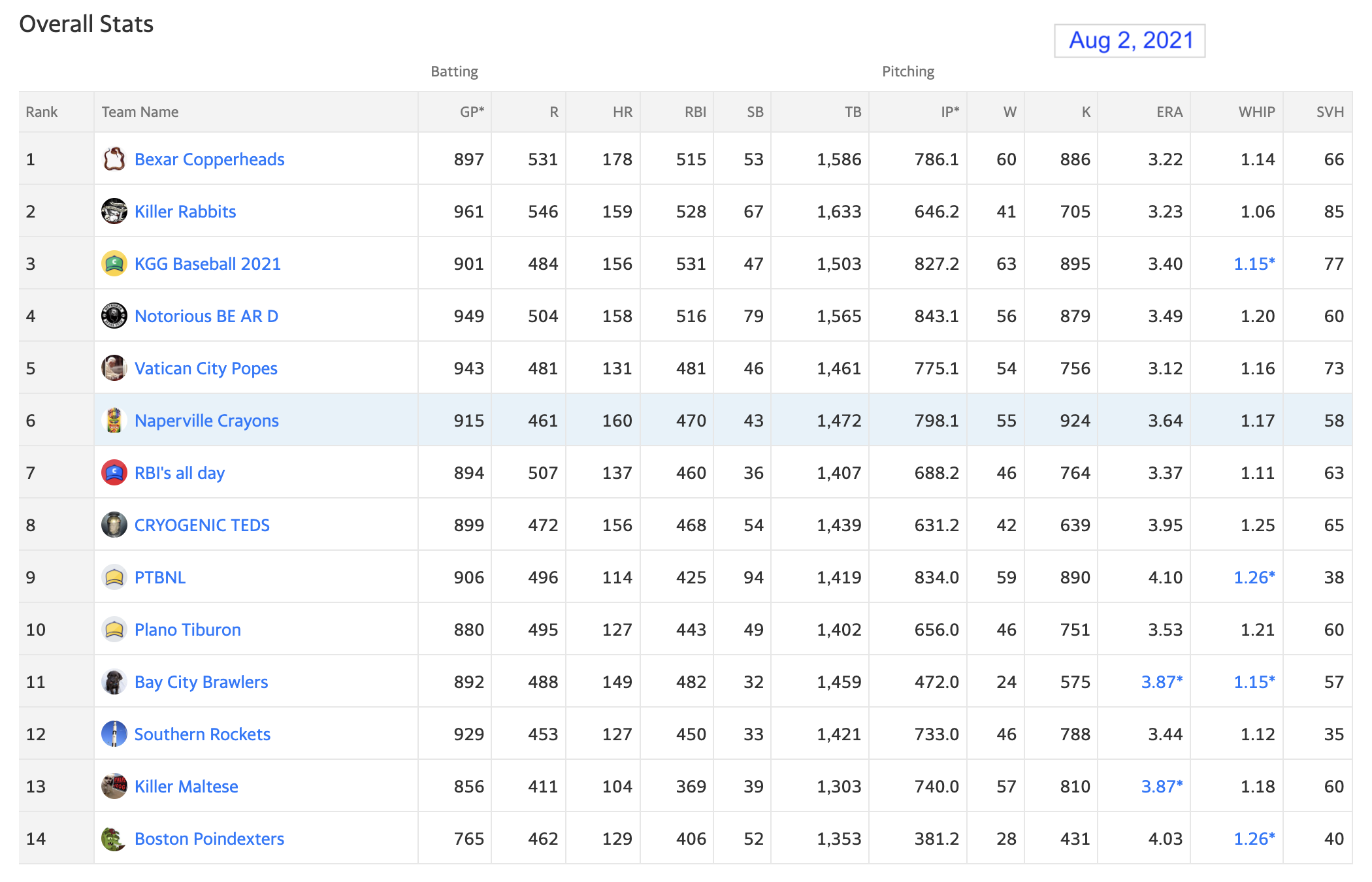Viewport: 1372px width, 882px height.
Task: Click the Naperville Crayons crayon icon
Action: pyautogui.click(x=114, y=420)
